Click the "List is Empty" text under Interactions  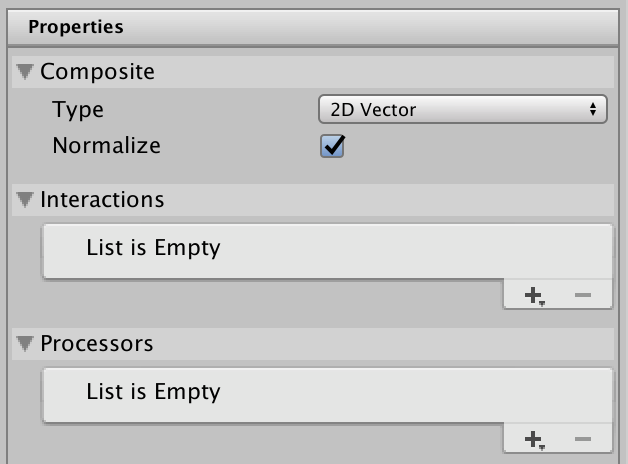tap(153, 248)
